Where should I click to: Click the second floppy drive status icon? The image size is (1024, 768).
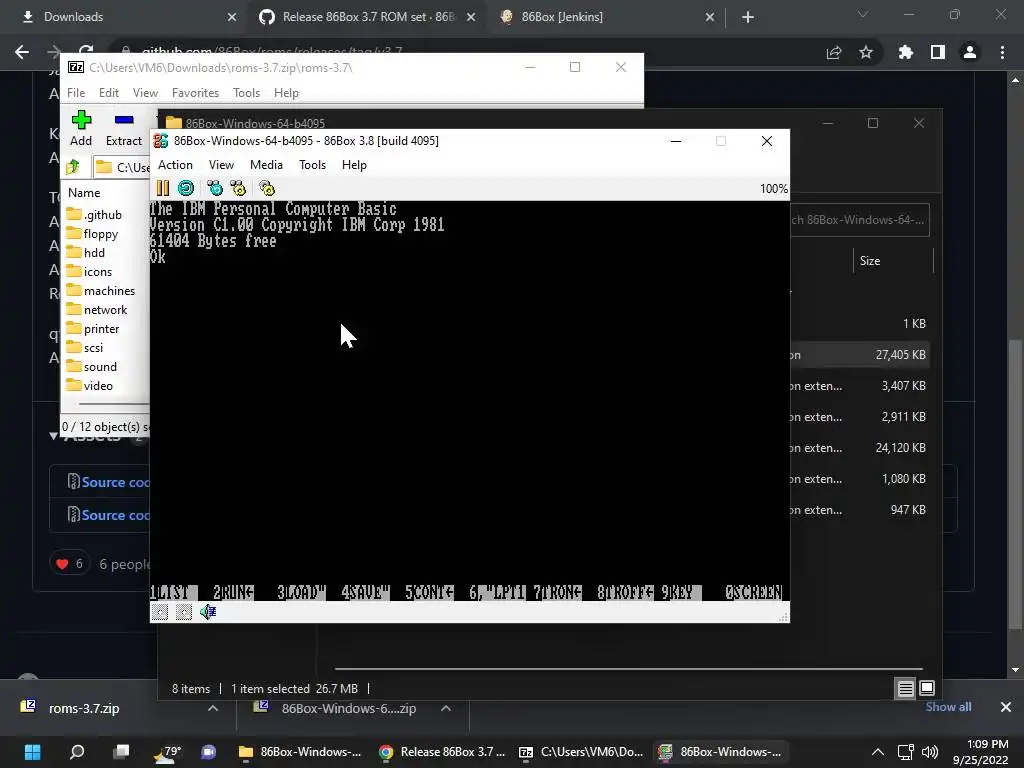[184, 612]
